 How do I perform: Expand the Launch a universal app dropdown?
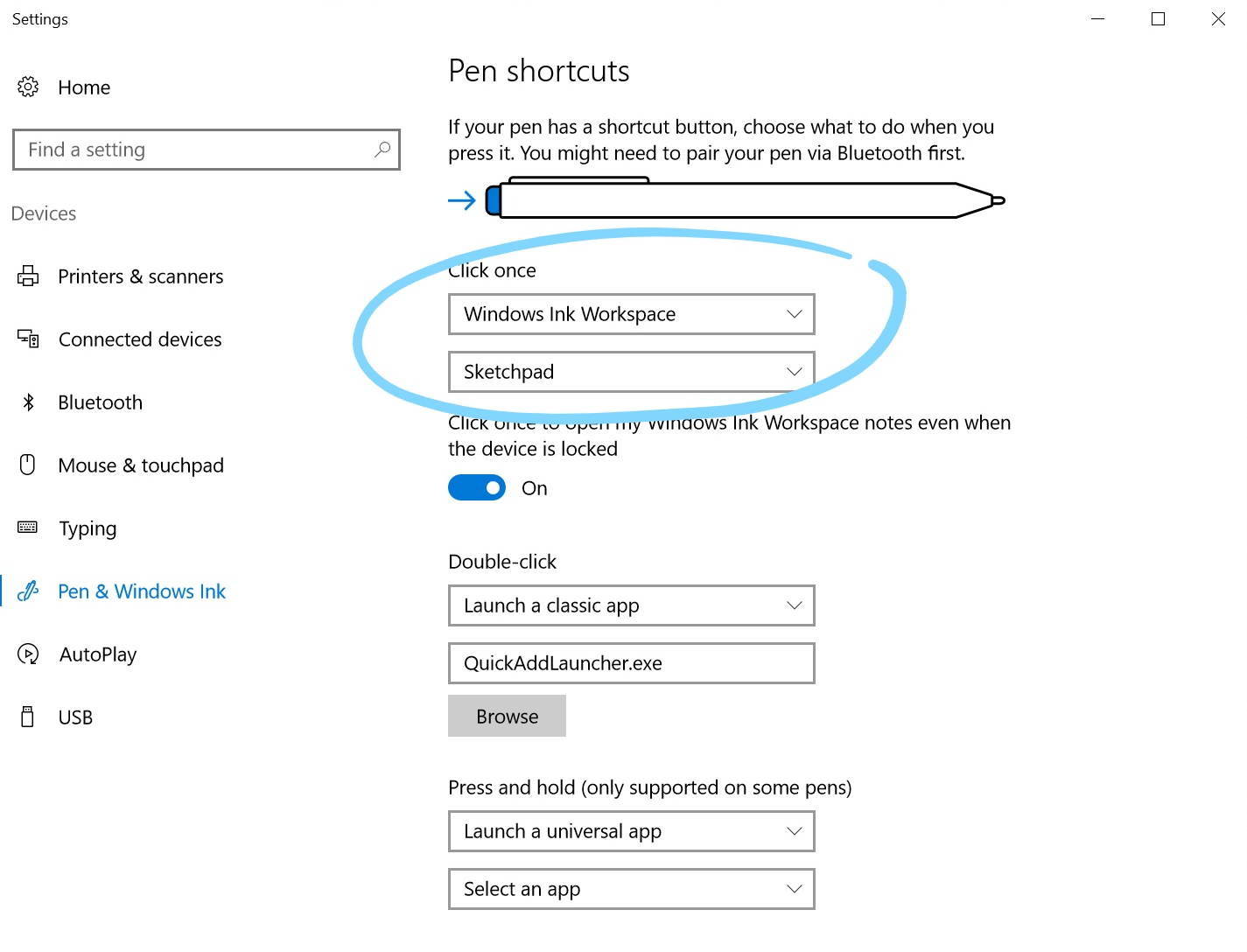[x=631, y=831]
